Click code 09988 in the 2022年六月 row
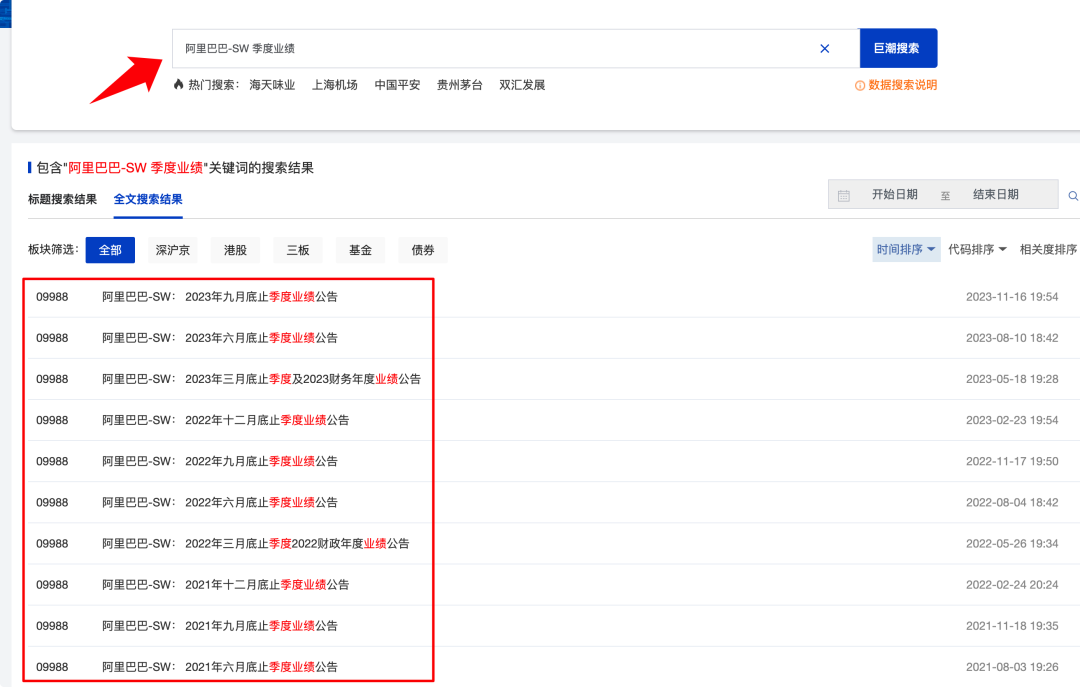Screen dimensions: 1080x687 (52, 502)
